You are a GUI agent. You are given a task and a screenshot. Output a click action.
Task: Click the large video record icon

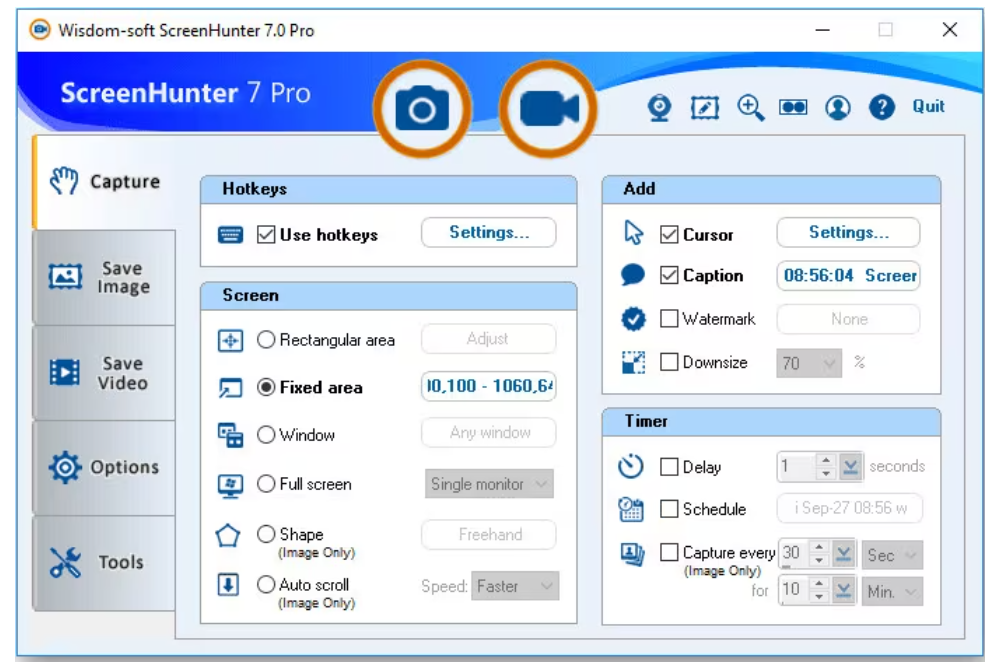point(548,109)
